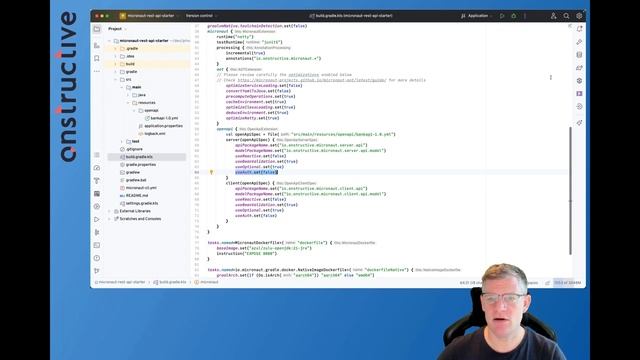This screenshot has width=640, height=360.
Task: Open Search Everywhere magnifier
Action: (567, 16)
